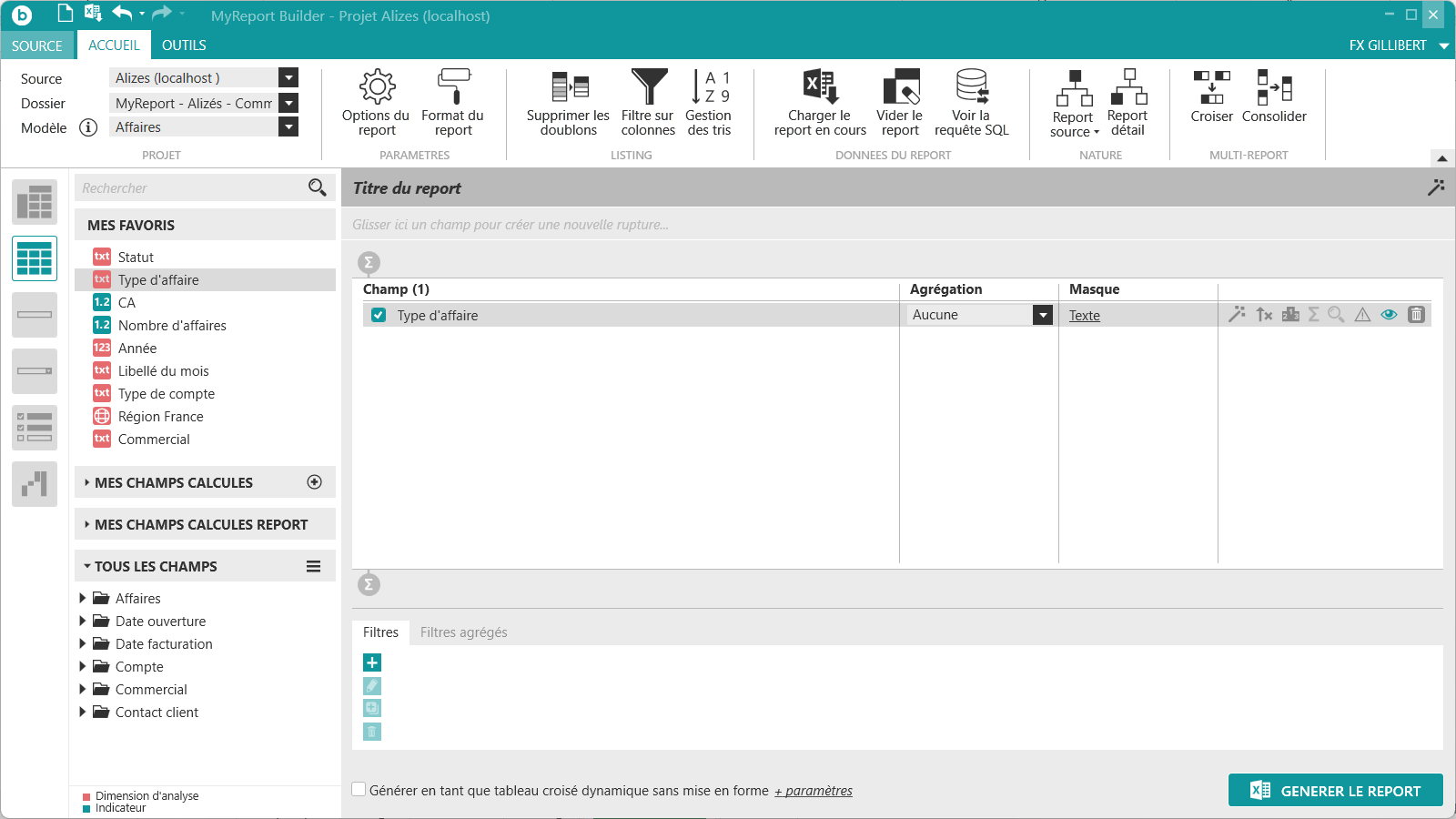Expand the Date facturation folder
This screenshot has height=819, width=1456.
83,643
